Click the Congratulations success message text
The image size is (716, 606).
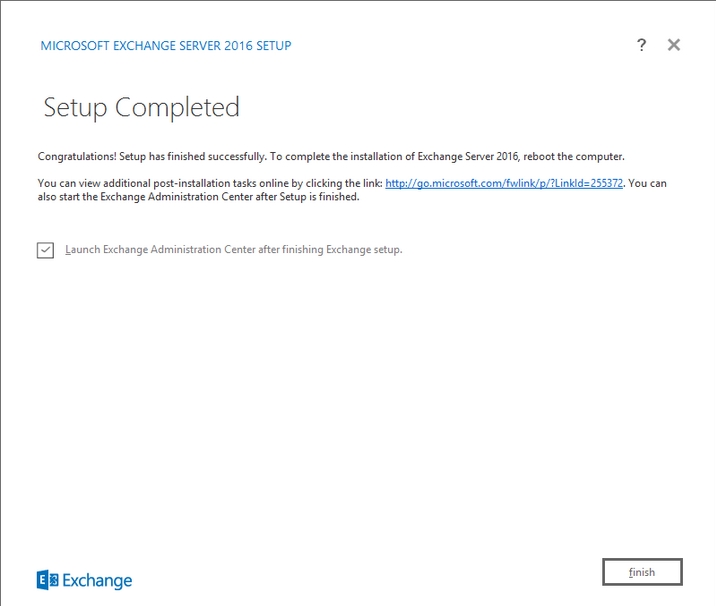pos(330,157)
